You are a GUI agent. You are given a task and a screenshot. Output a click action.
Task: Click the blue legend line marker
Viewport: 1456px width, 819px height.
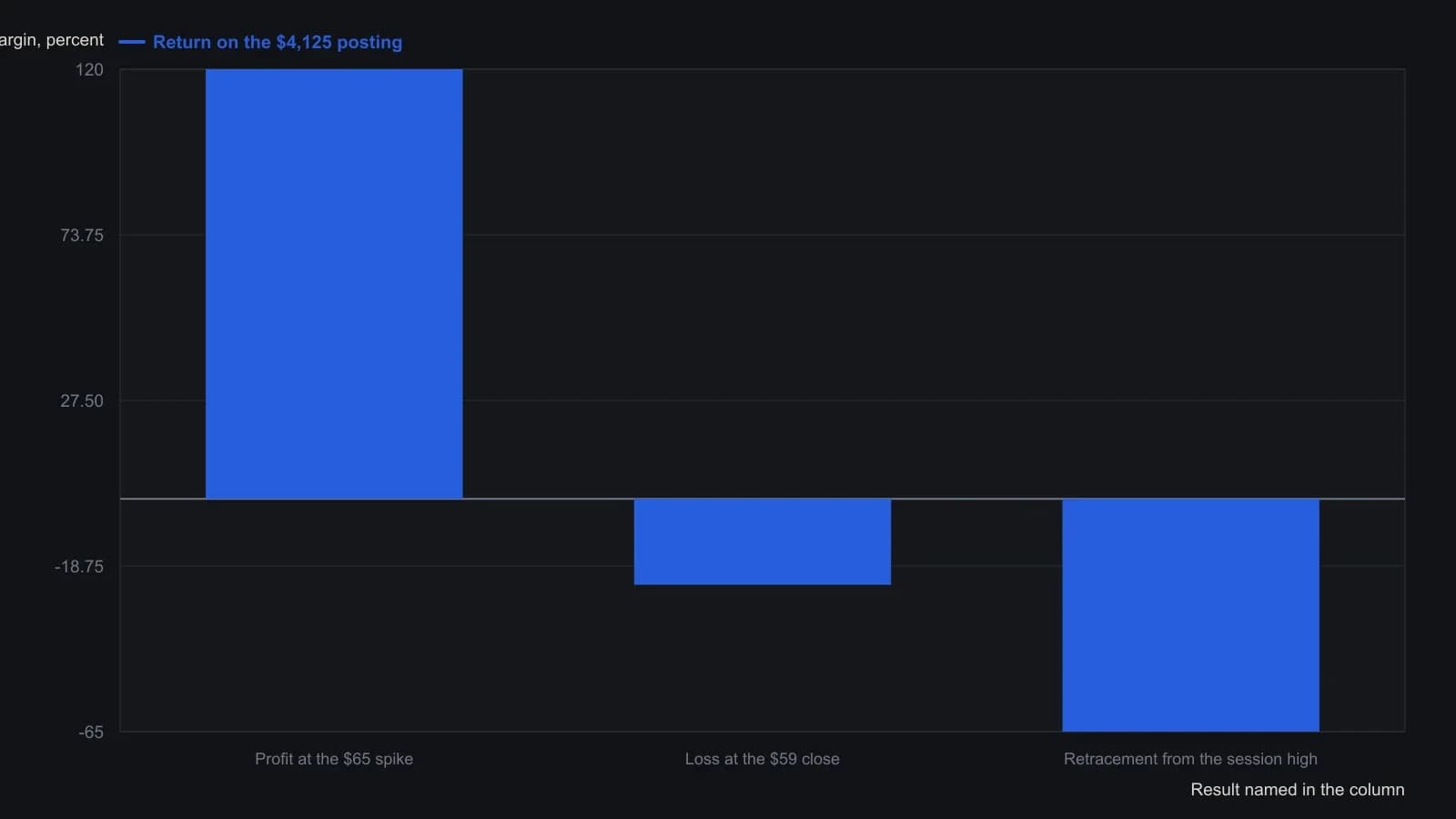pos(132,42)
